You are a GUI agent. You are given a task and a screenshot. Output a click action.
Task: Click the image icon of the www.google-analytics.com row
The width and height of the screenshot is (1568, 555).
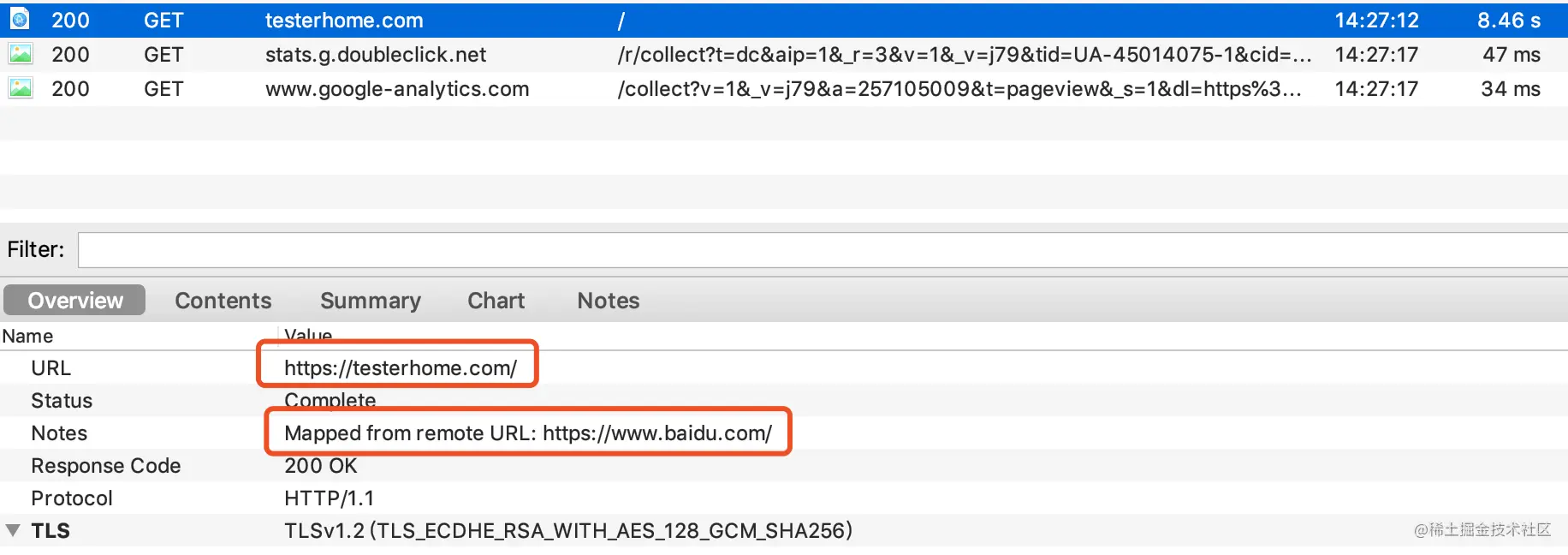(x=20, y=88)
